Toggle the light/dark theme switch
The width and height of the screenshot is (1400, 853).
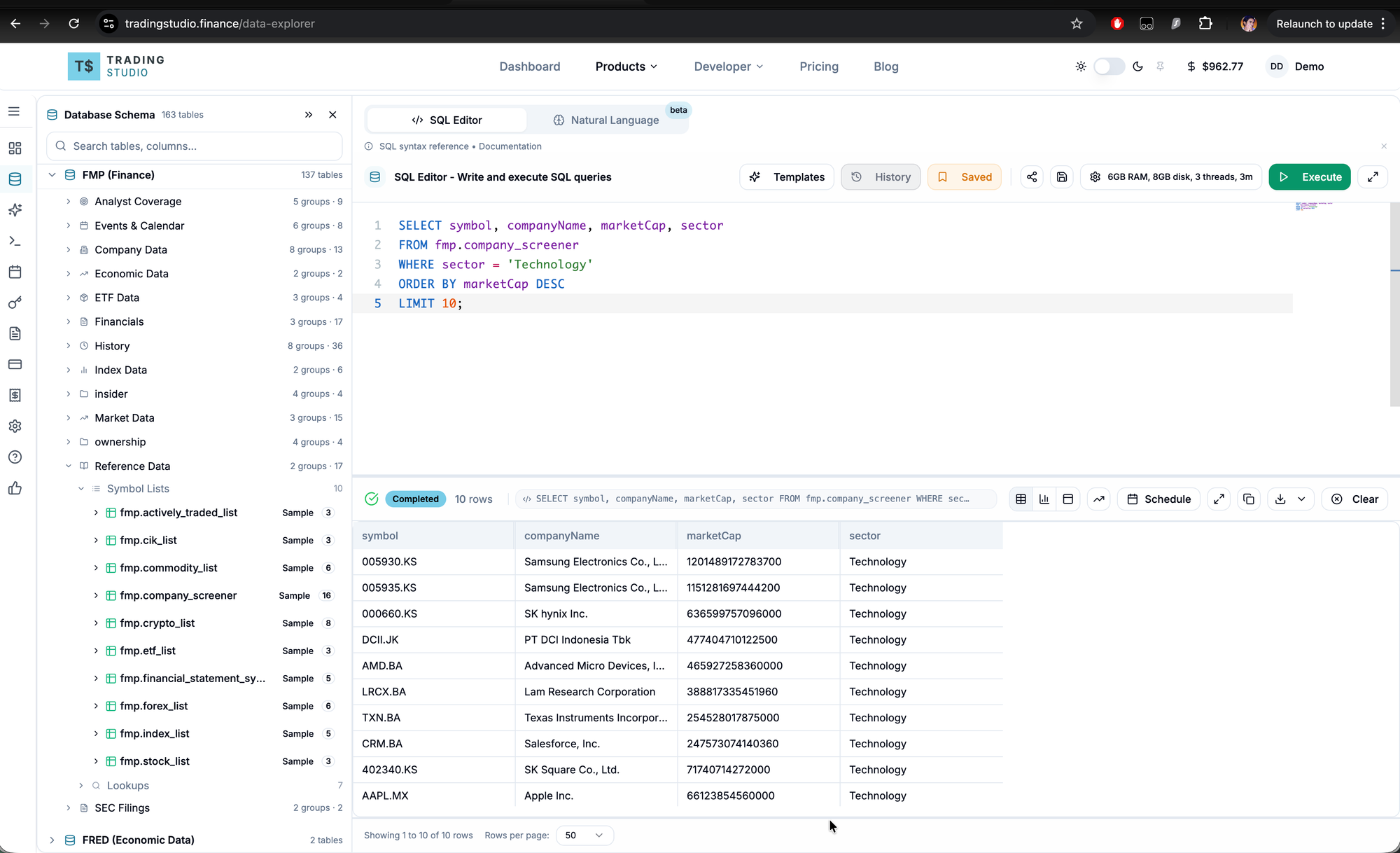coord(1109,67)
